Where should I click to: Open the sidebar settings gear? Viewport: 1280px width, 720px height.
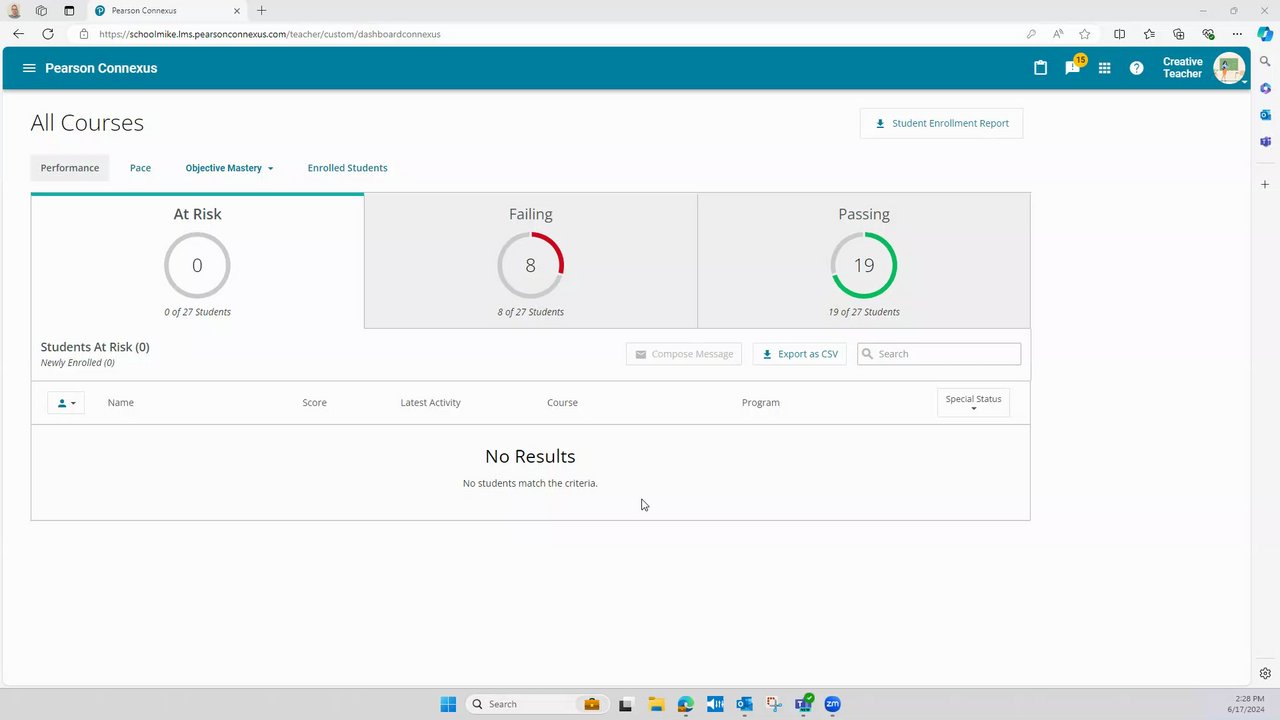tap(1265, 673)
